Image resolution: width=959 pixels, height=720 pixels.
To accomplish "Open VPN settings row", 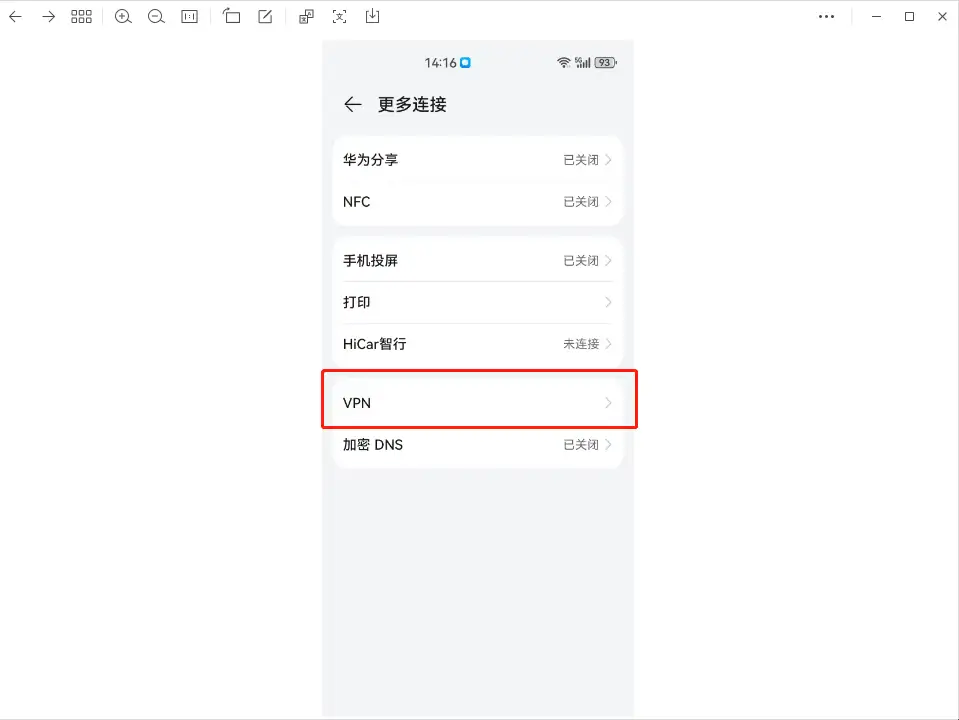I will [x=477, y=403].
